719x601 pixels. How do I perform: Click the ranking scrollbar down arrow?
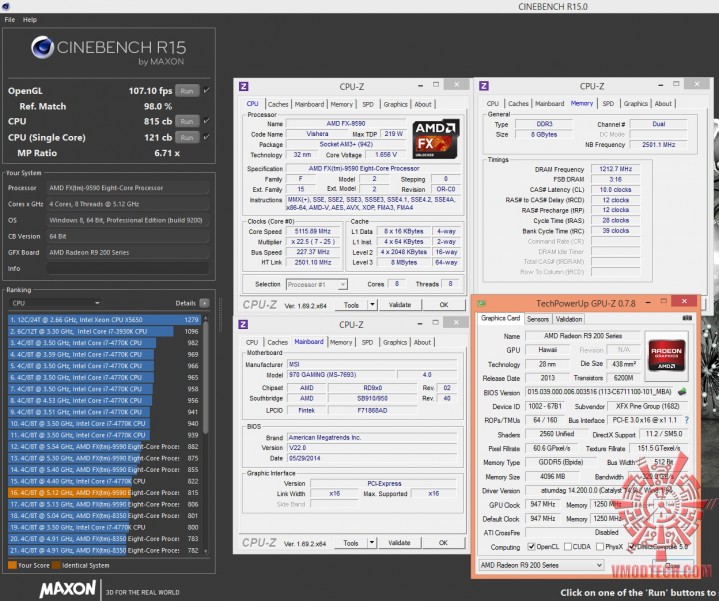205,551
